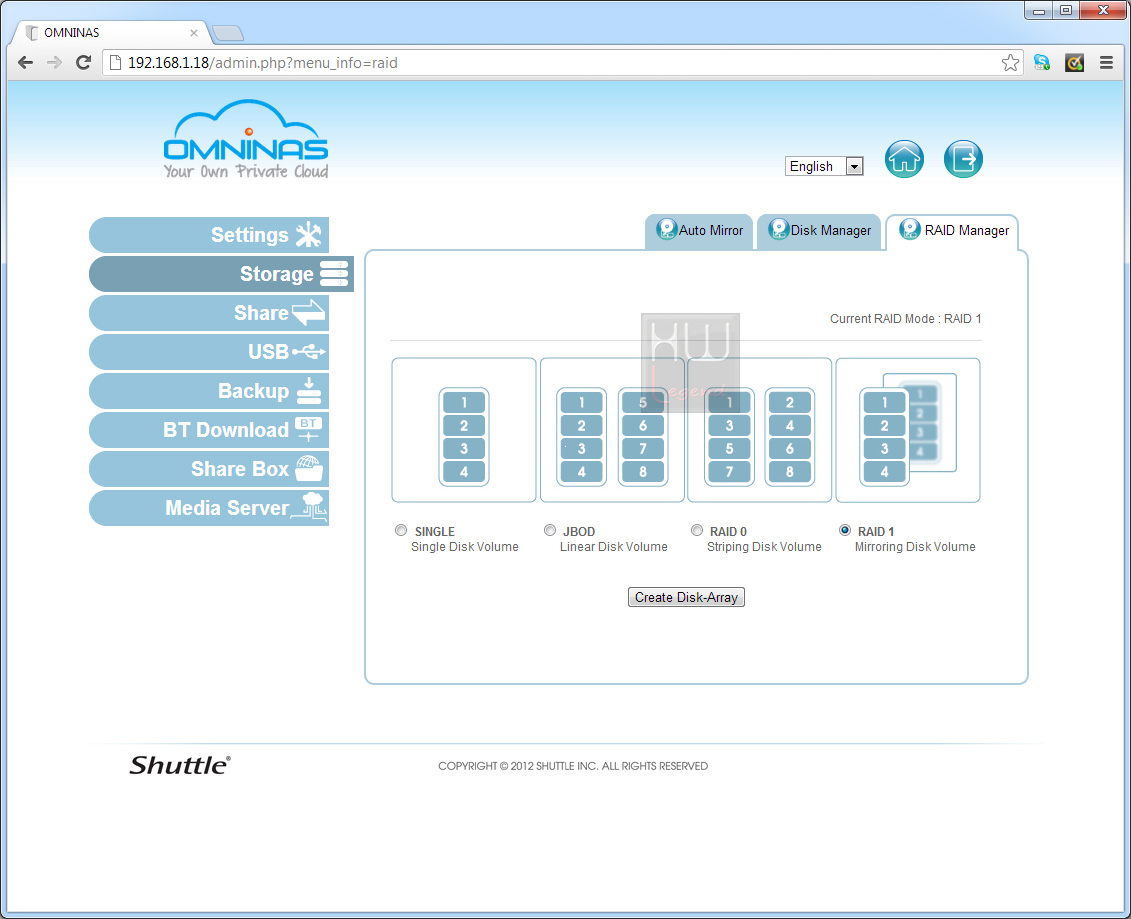Open the BT Download menu
Viewport: 1131px width, 919px height.
[209, 430]
